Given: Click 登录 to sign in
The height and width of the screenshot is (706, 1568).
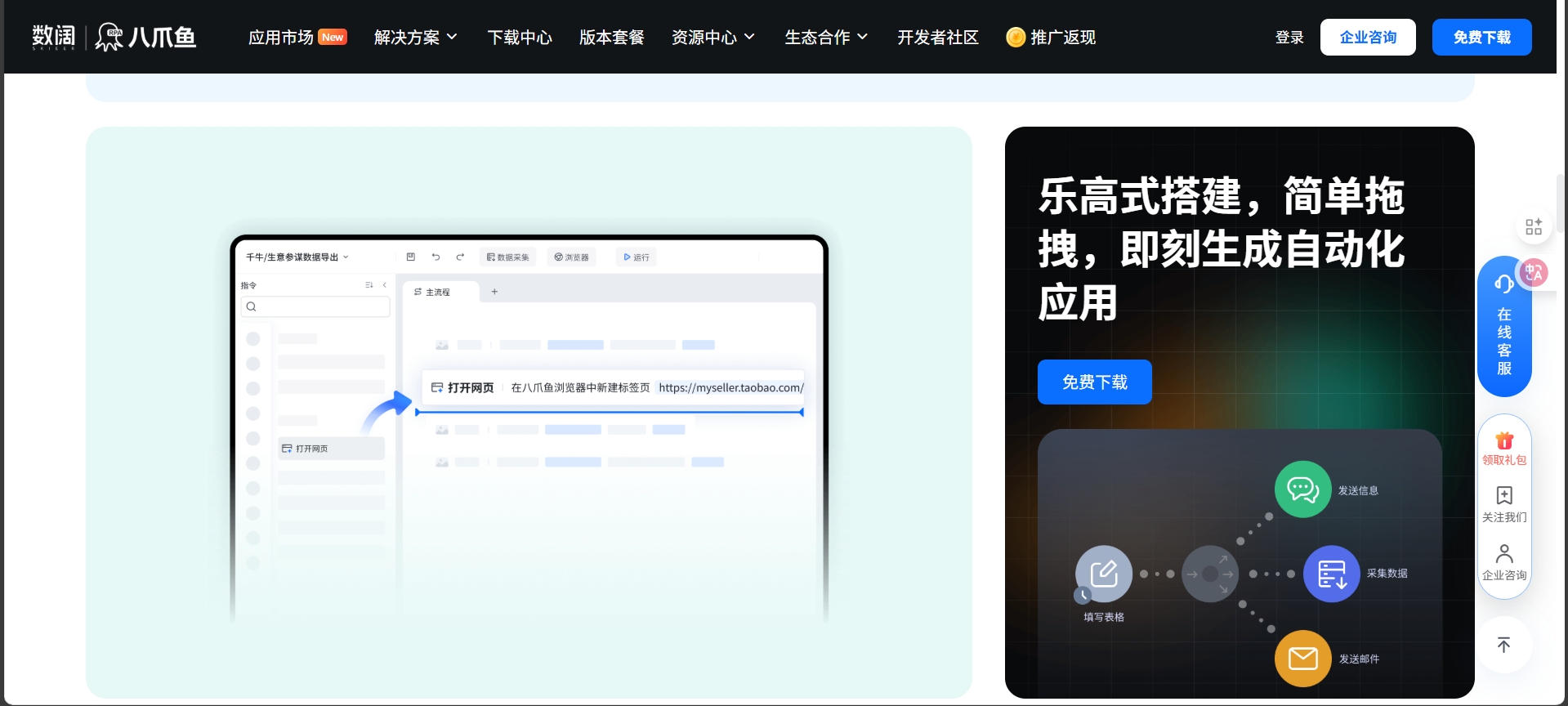Looking at the screenshot, I should tap(1289, 38).
